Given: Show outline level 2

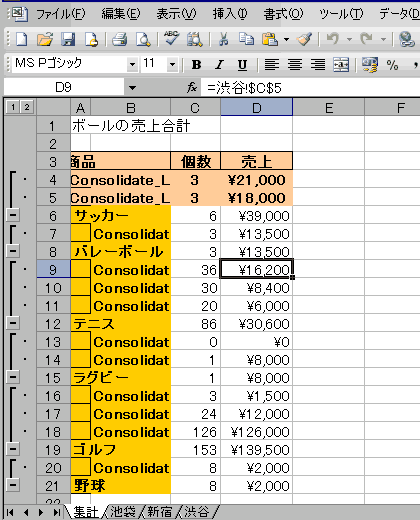Looking at the screenshot, I should (27, 107).
